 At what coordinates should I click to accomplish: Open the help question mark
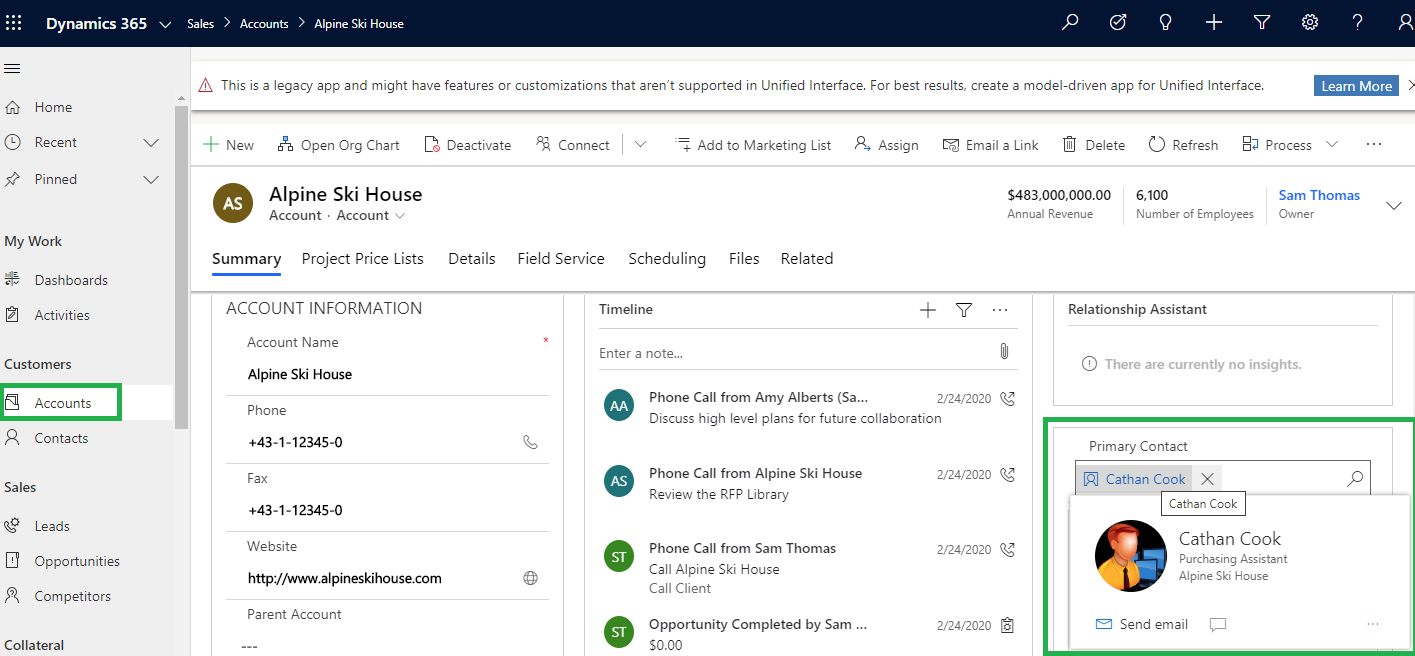pos(1357,22)
